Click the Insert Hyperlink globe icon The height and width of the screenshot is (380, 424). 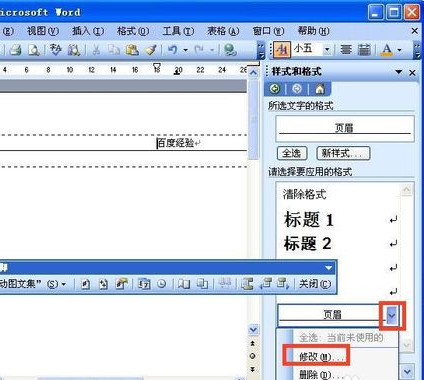pos(230,50)
